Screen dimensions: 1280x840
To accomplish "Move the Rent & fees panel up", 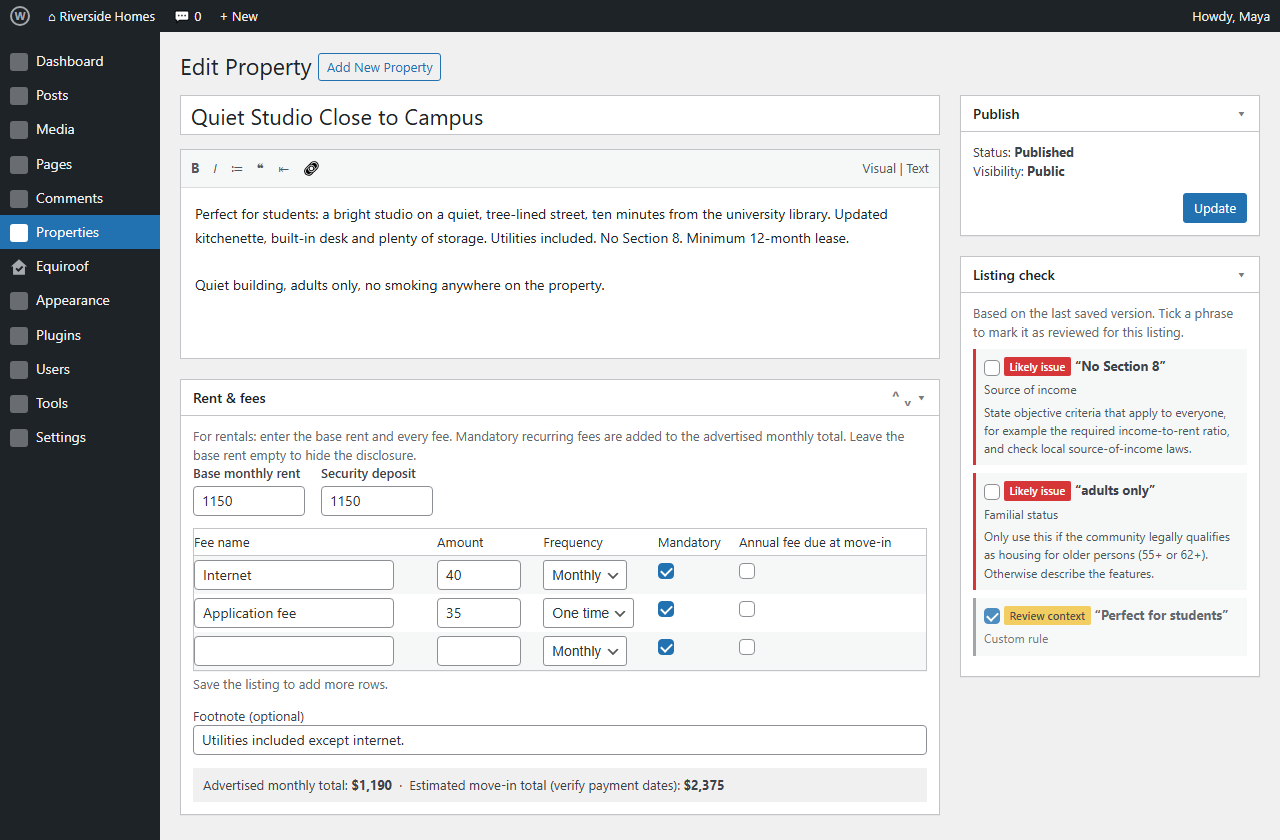I will pyautogui.click(x=896, y=395).
